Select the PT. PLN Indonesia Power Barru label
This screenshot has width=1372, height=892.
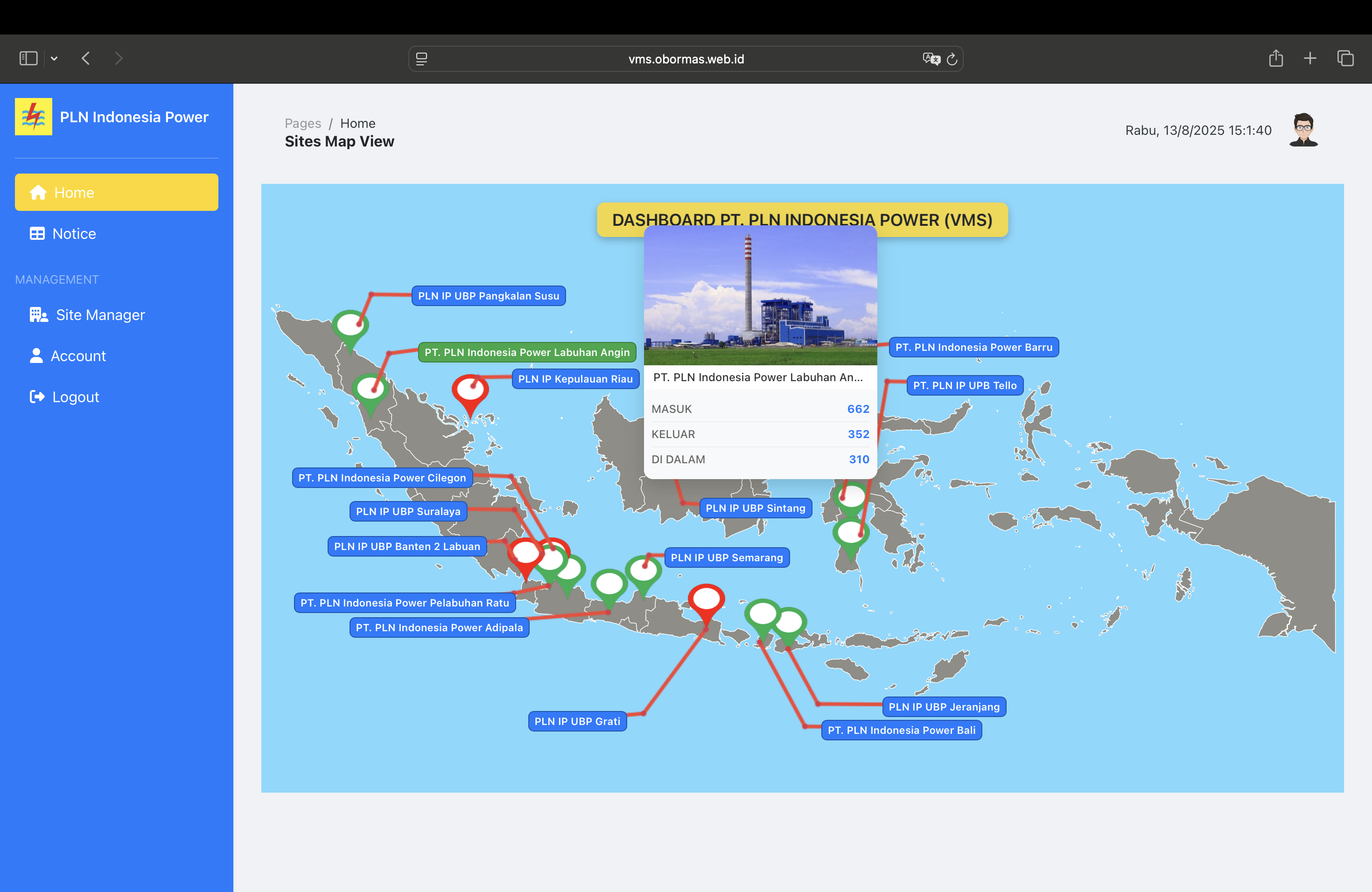click(x=973, y=347)
